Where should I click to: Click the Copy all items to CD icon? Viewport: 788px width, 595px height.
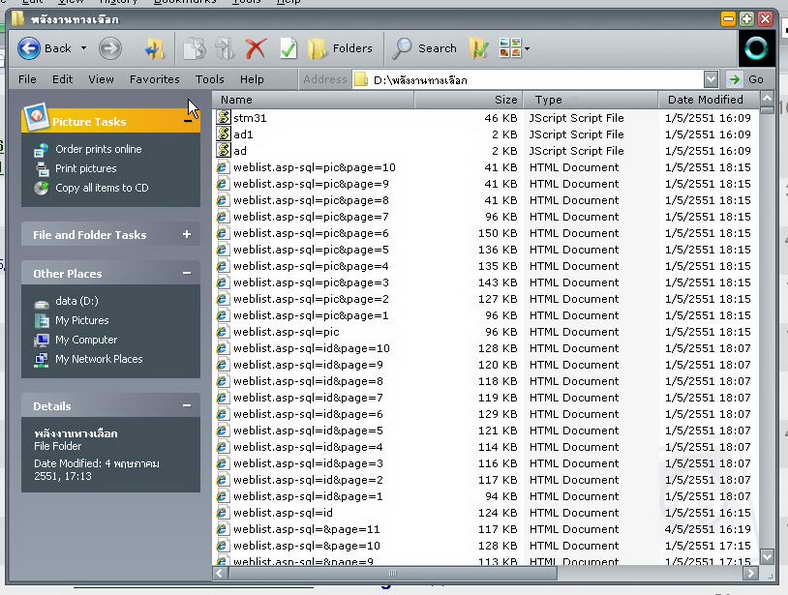coord(42,188)
